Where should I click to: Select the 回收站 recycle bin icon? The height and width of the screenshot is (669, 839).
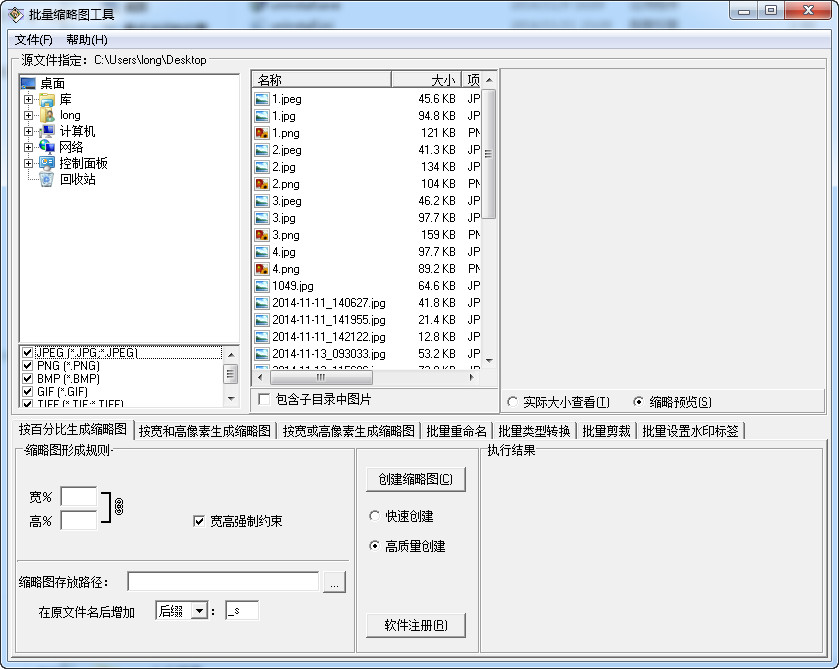(x=47, y=180)
